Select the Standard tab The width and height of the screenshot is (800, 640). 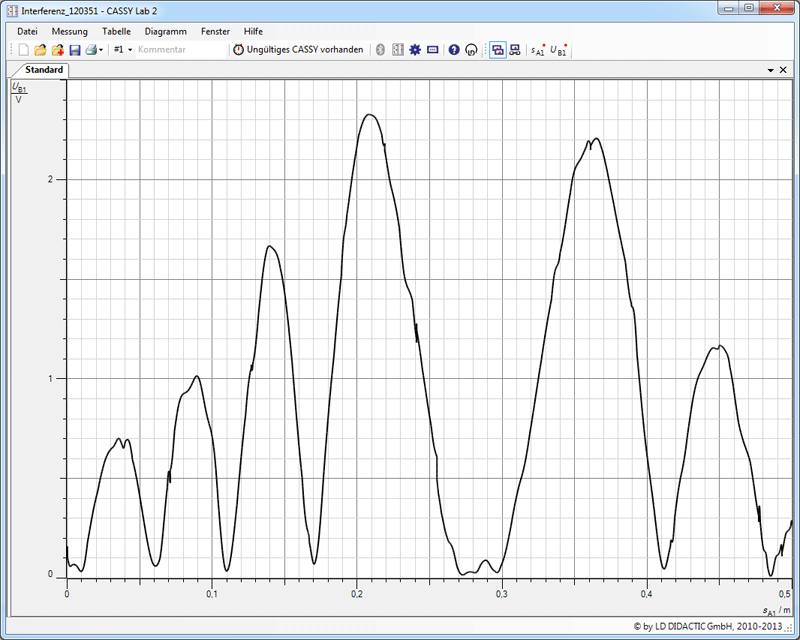pos(44,70)
